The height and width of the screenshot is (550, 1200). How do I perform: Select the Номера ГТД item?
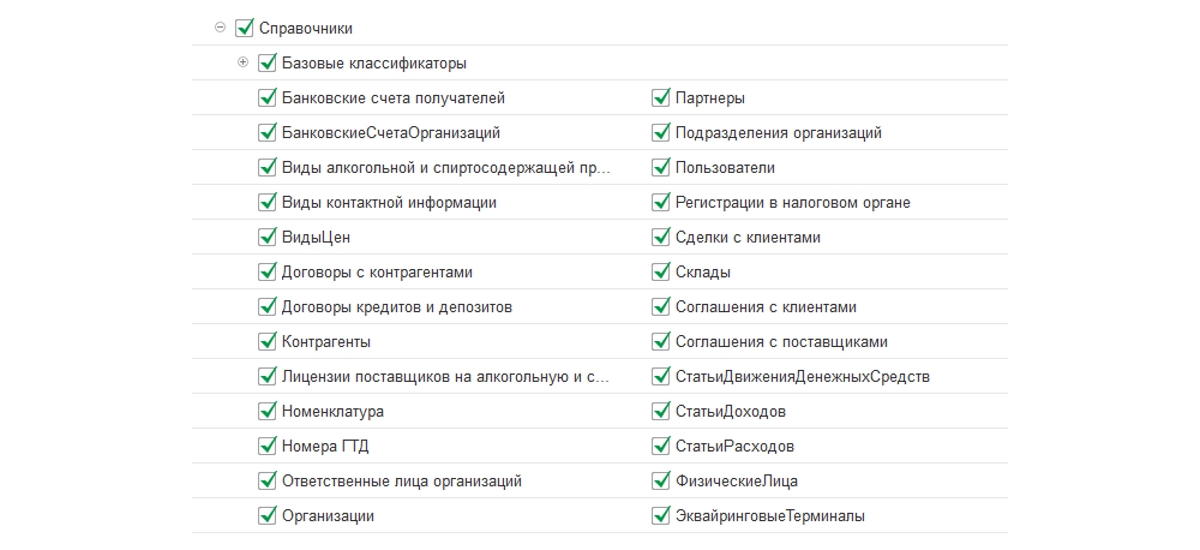point(326,446)
